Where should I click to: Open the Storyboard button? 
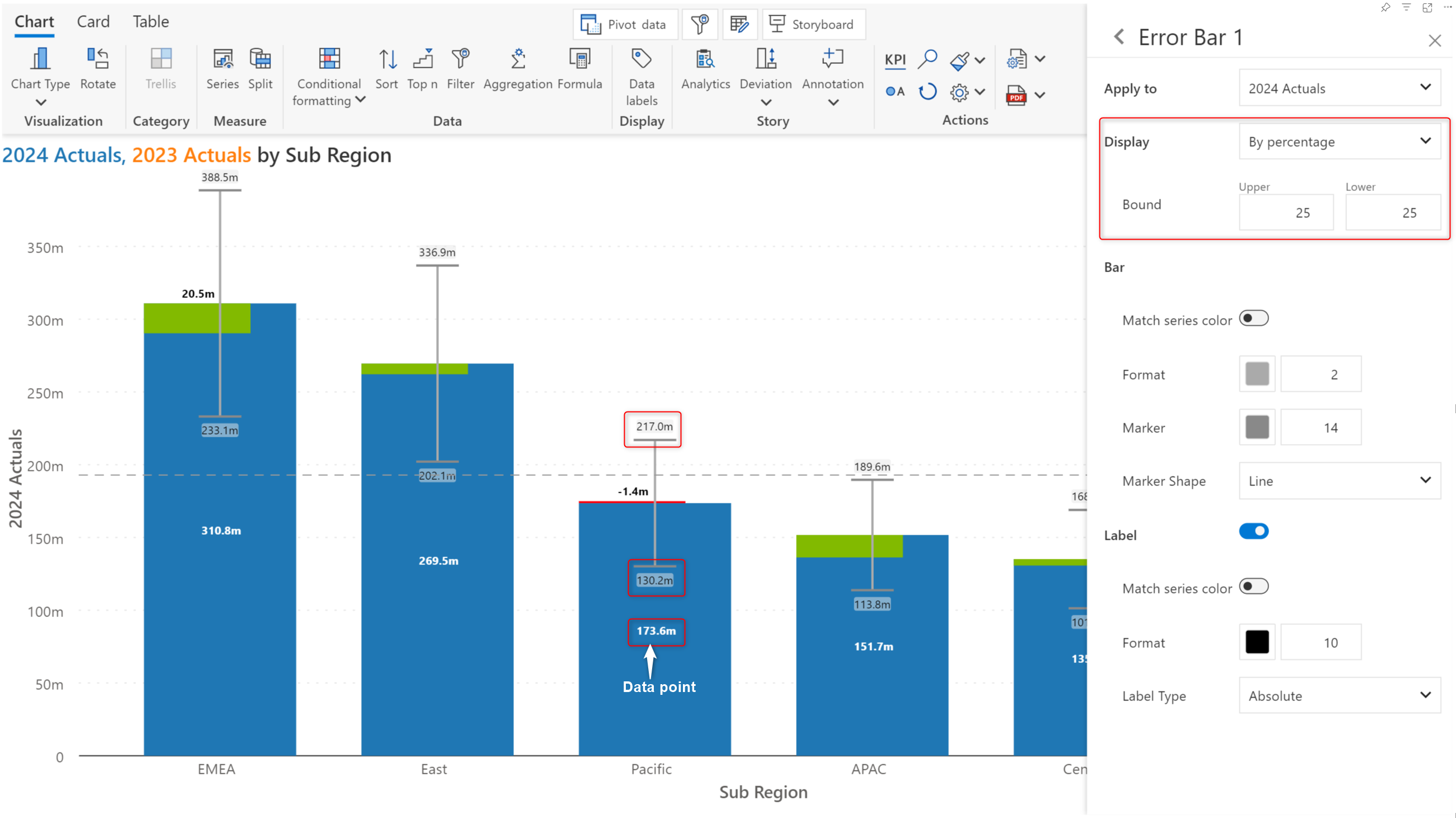[813, 24]
